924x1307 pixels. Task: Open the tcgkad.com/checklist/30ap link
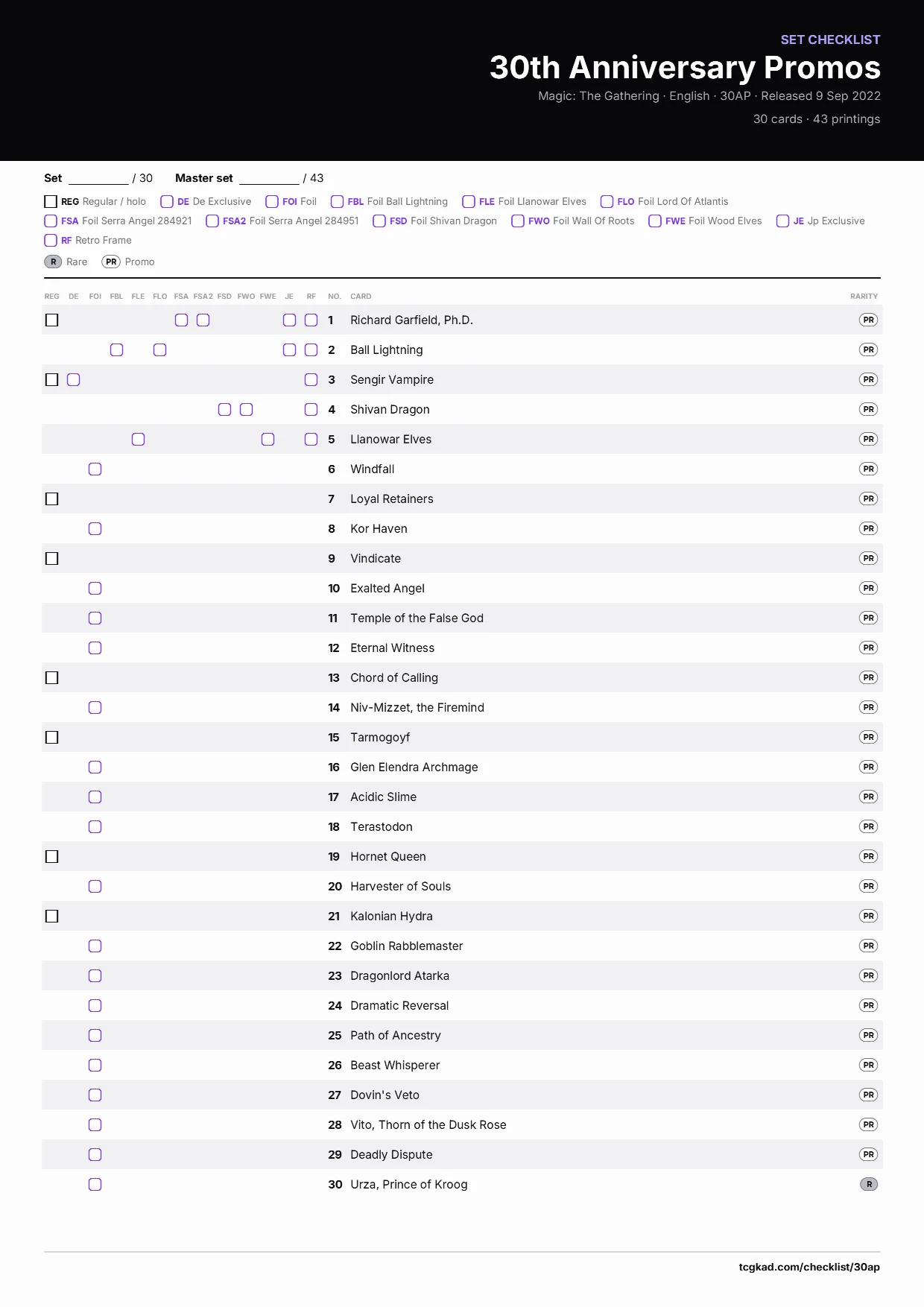pyautogui.click(x=809, y=1267)
